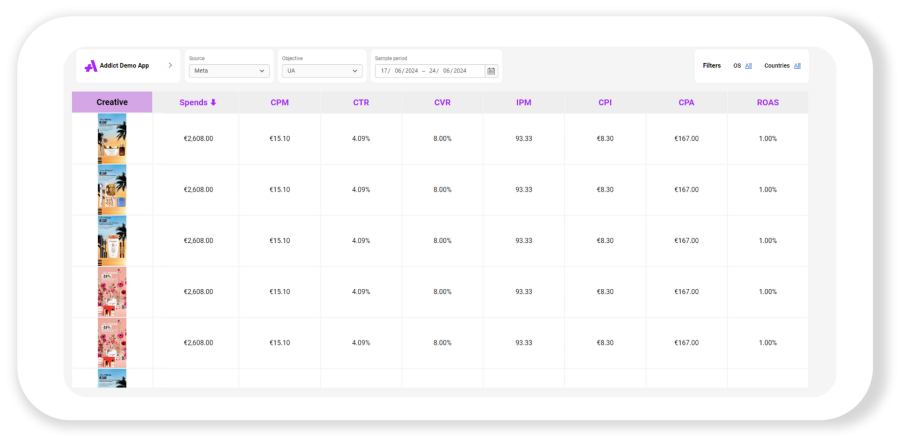
Task: Open the Objective dropdown set to UA
Action: tap(321, 71)
